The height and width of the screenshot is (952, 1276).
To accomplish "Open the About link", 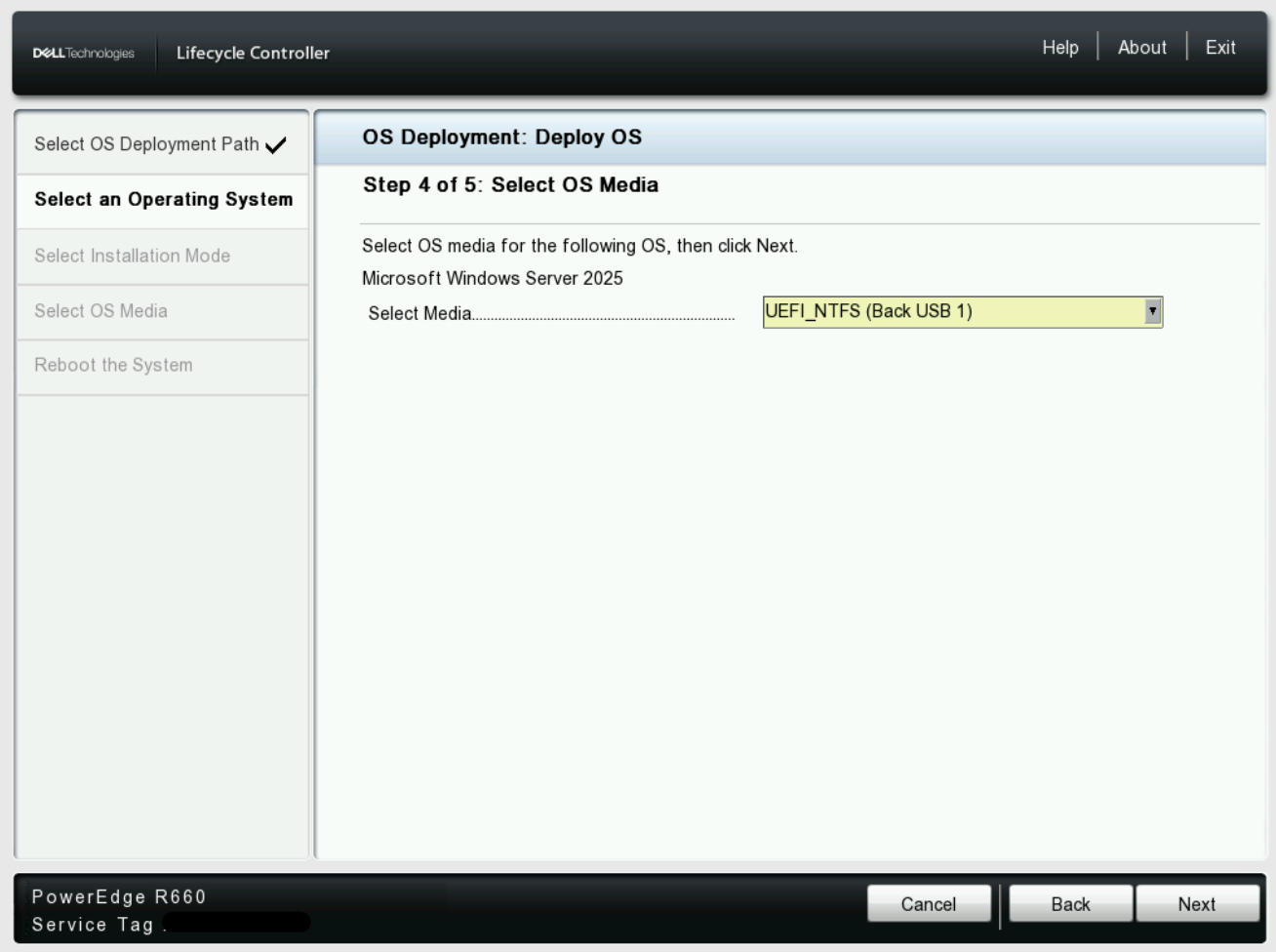I will pyautogui.click(x=1141, y=47).
